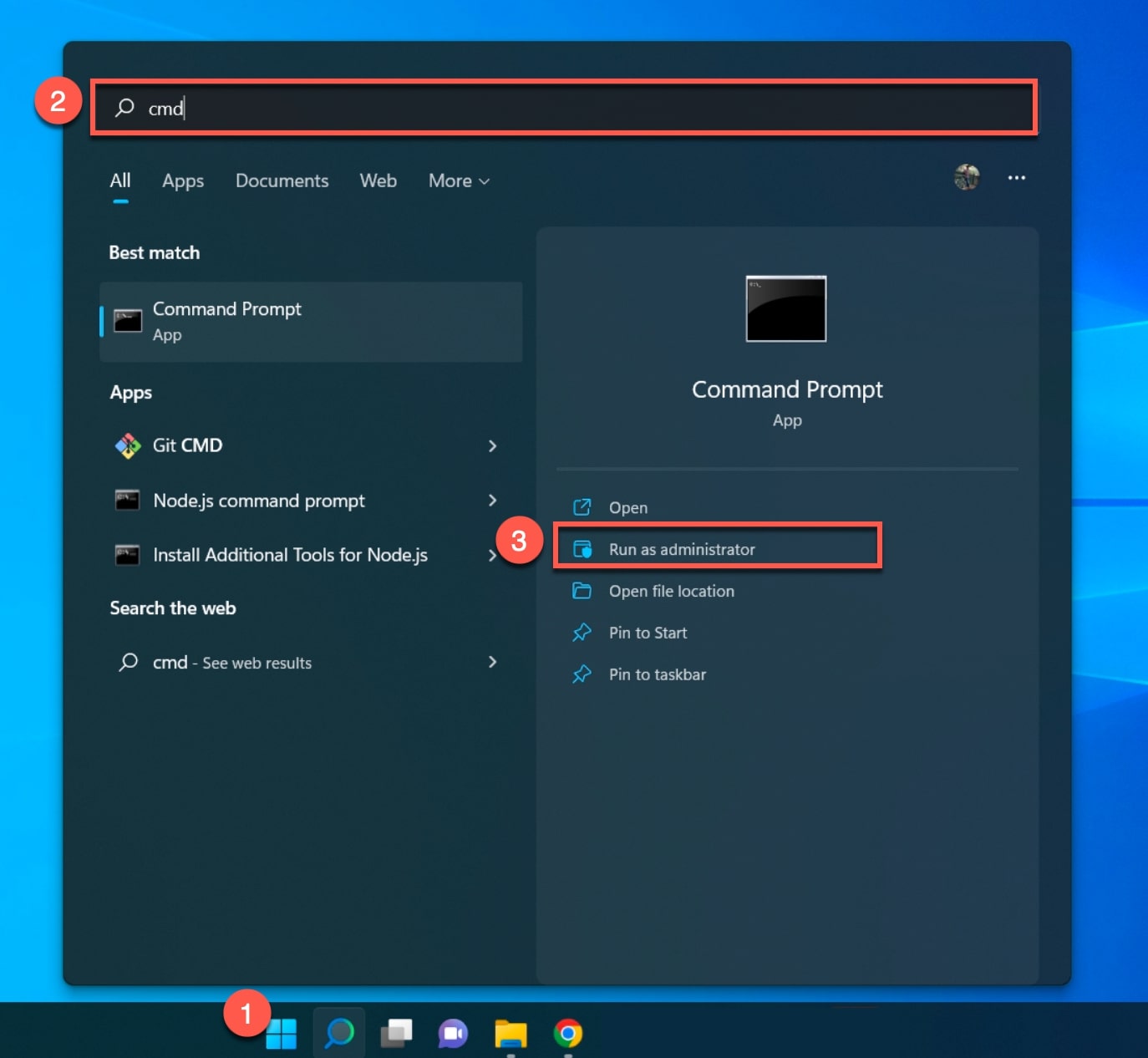The height and width of the screenshot is (1058, 1148).
Task: Select Command Prompt best match result
Action: [x=311, y=322]
